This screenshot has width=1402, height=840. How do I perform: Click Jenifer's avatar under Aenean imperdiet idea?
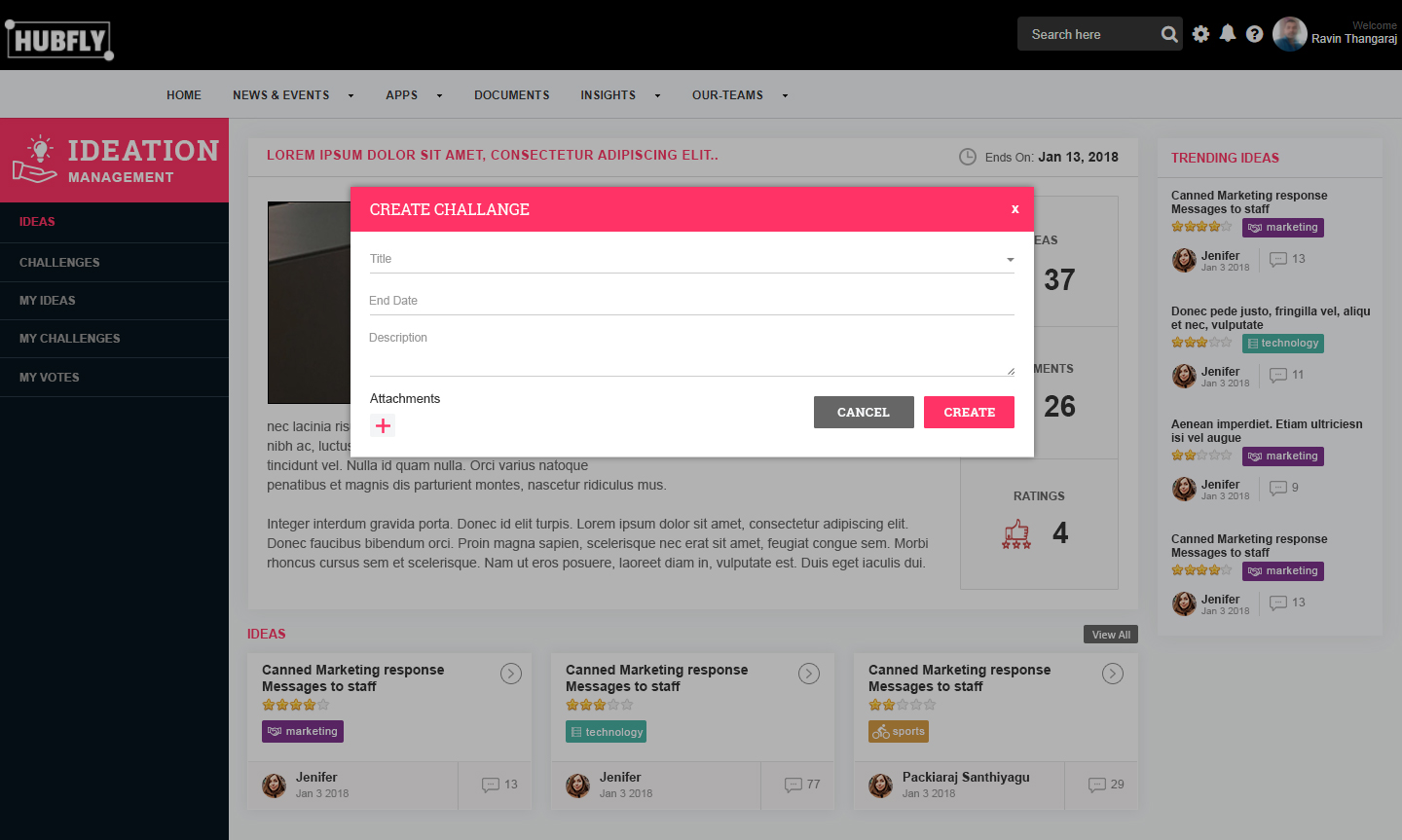coord(1184,489)
